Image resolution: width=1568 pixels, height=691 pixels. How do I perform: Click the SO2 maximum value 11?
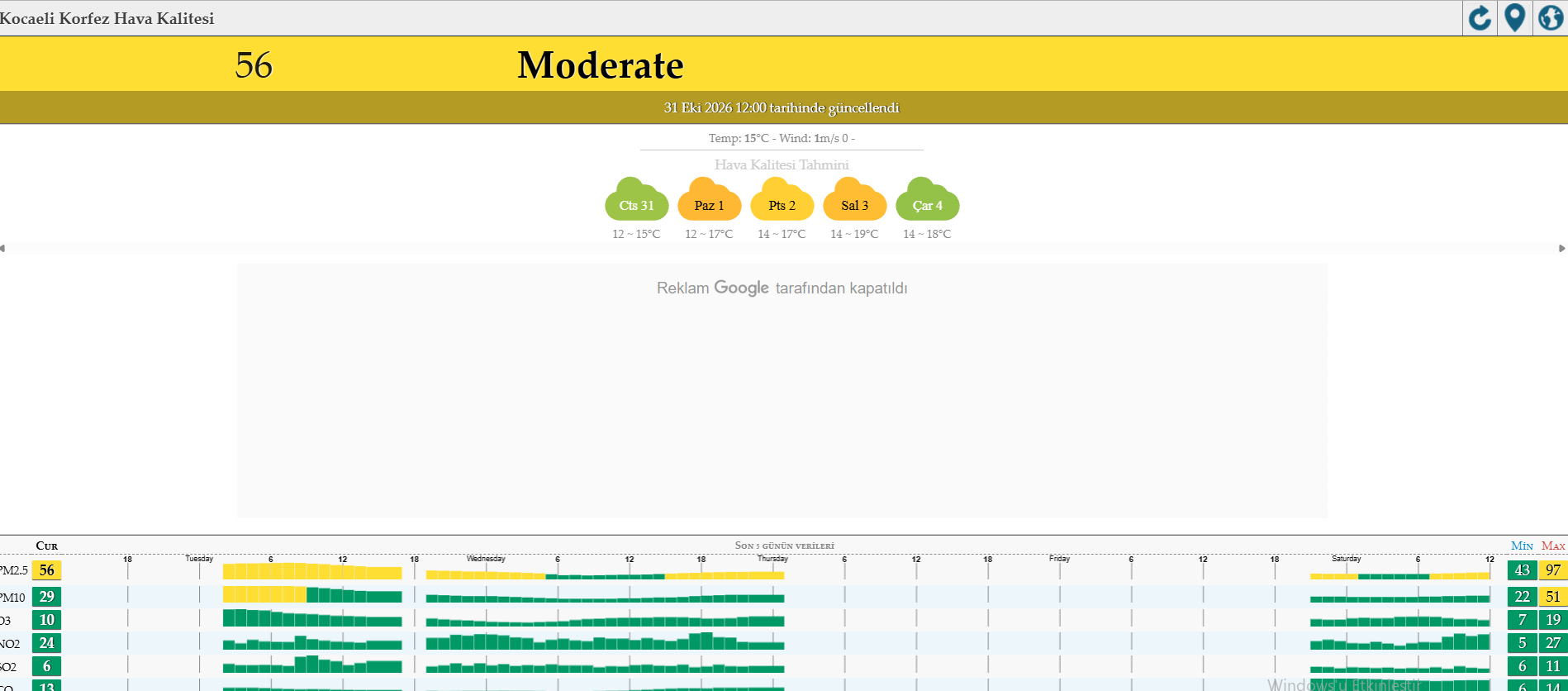1553,666
